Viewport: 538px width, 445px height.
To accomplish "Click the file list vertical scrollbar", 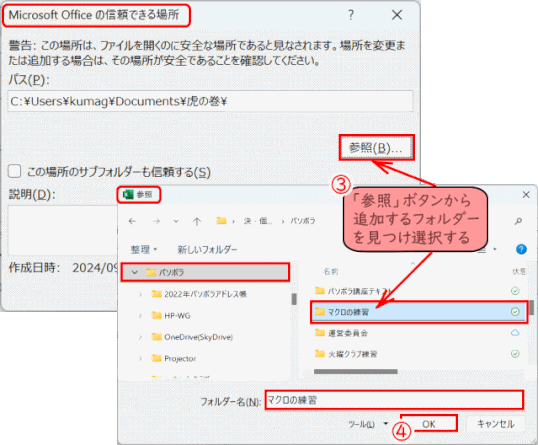I will pos(531,307).
